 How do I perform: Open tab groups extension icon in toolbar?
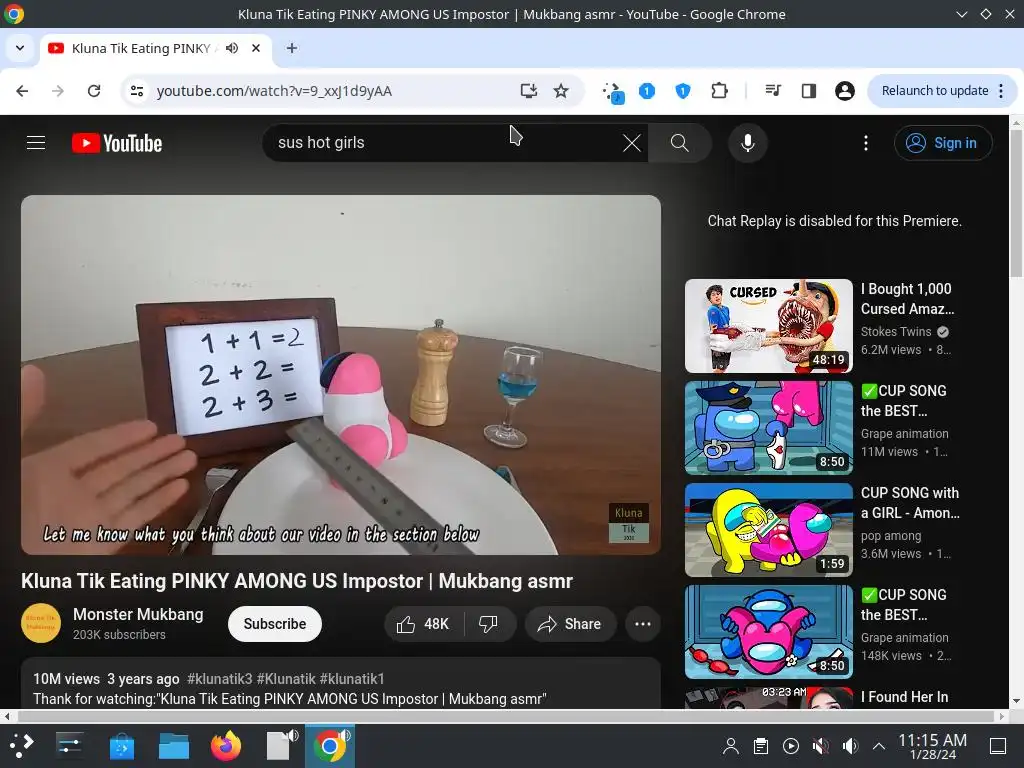coord(613,92)
